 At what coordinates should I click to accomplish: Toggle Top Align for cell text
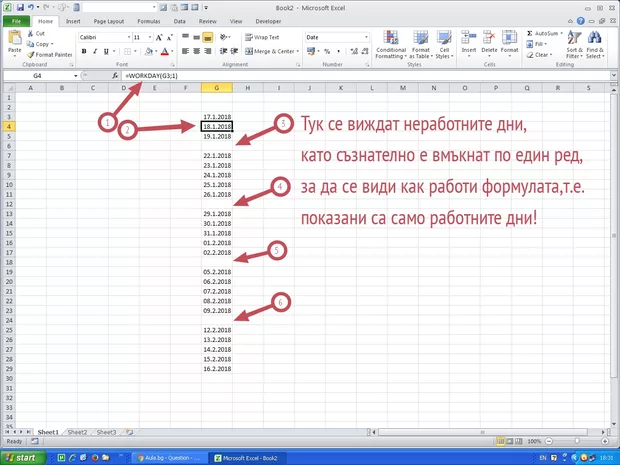[185, 37]
